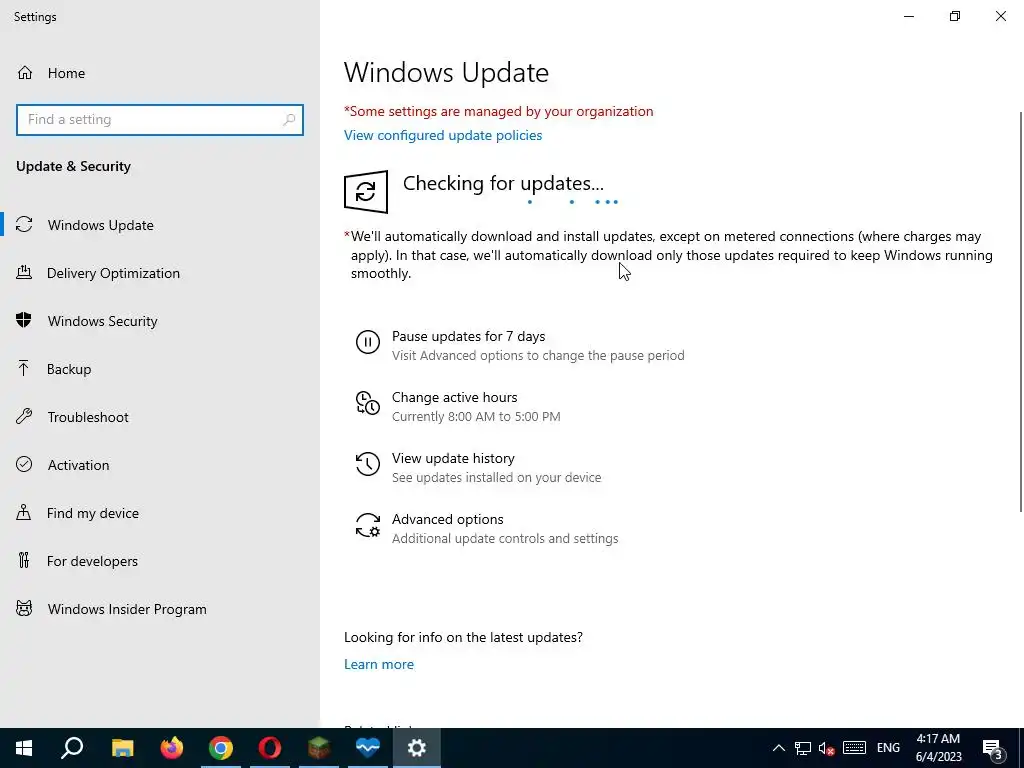Click the Settings gear taskbar button
The height and width of the screenshot is (768, 1024).
pyautogui.click(x=417, y=748)
